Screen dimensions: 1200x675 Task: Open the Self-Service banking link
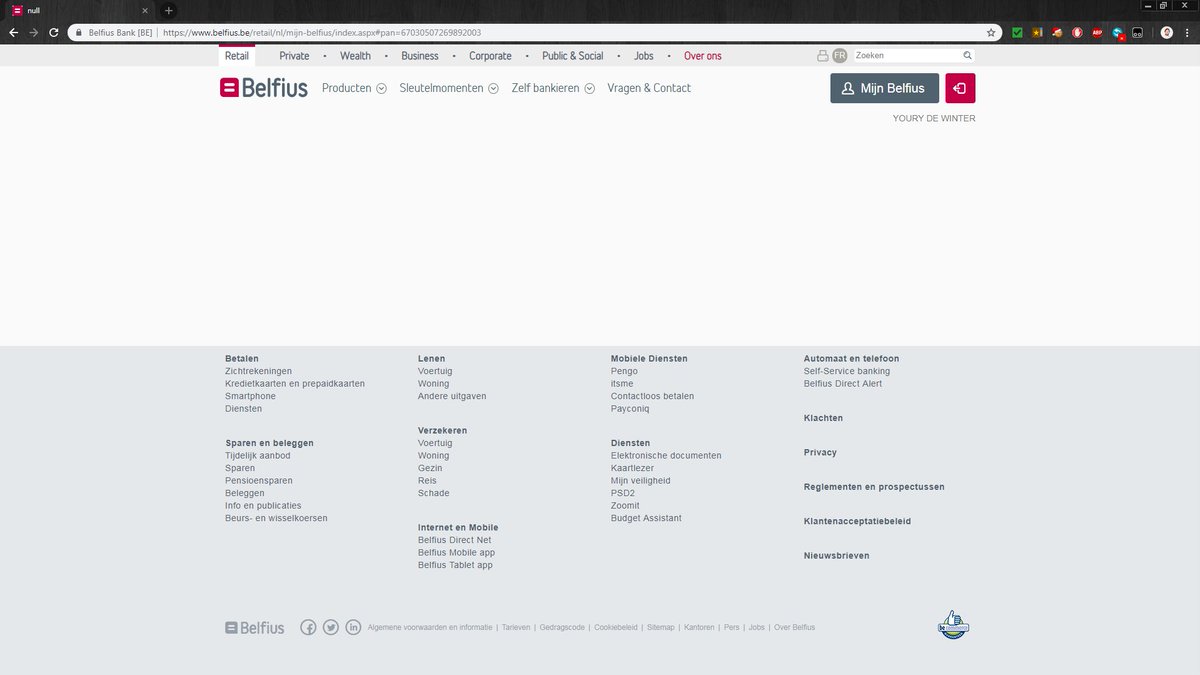coord(847,371)
